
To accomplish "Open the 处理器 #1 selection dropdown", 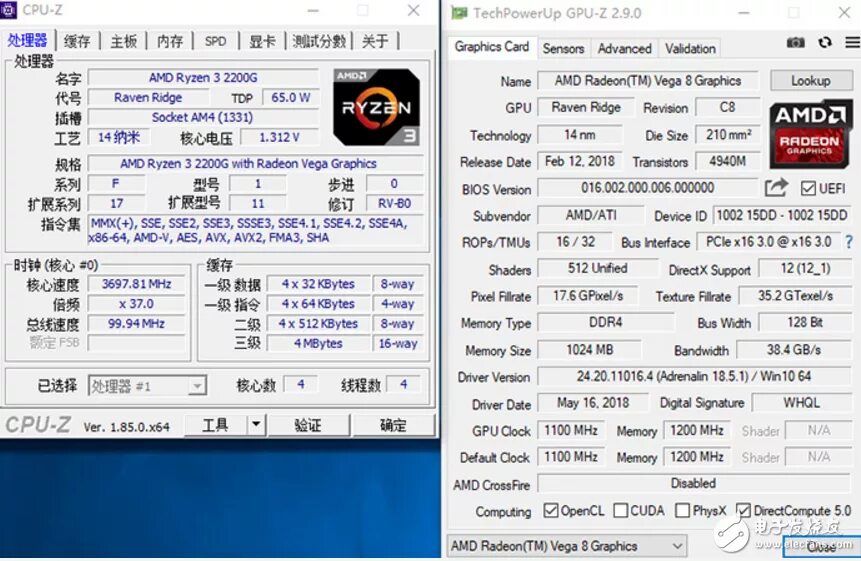I will tap(147, 386).
